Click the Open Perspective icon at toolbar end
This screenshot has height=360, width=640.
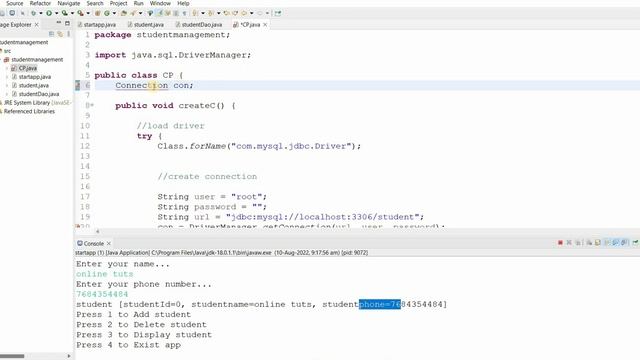coord(278,13)
